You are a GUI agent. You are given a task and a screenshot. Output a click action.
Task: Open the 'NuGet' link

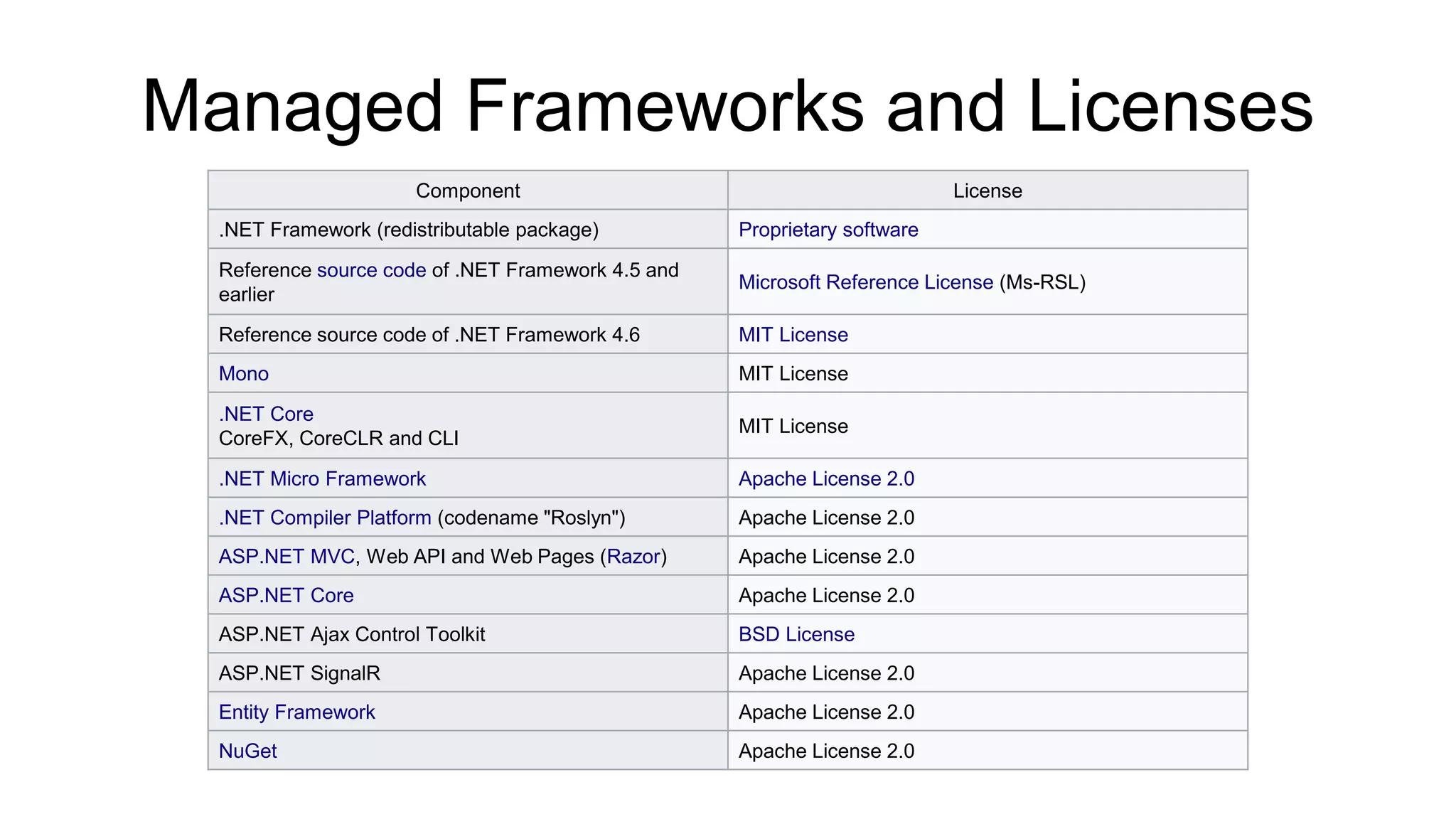(x=247, y=751)
